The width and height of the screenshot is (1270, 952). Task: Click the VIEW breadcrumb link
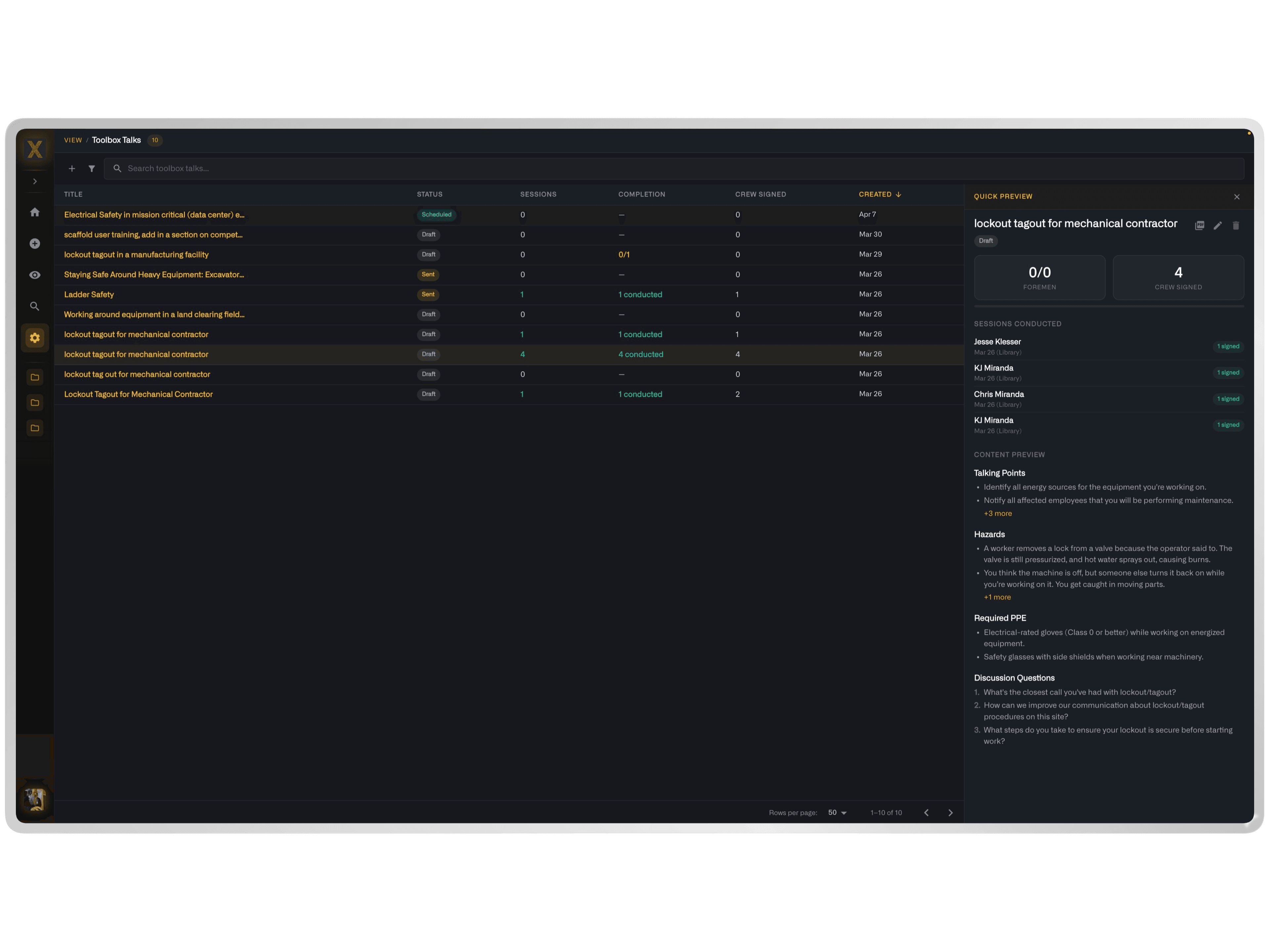pos(73,140)
